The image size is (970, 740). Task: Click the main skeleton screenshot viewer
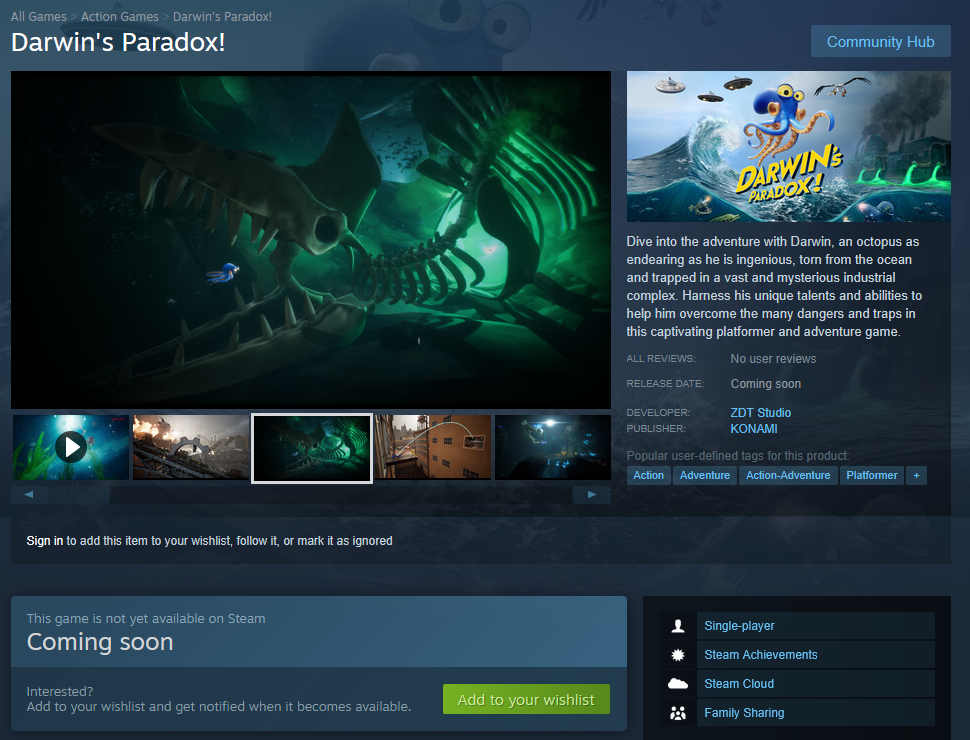pyautogui.click(x=311, y=240)
